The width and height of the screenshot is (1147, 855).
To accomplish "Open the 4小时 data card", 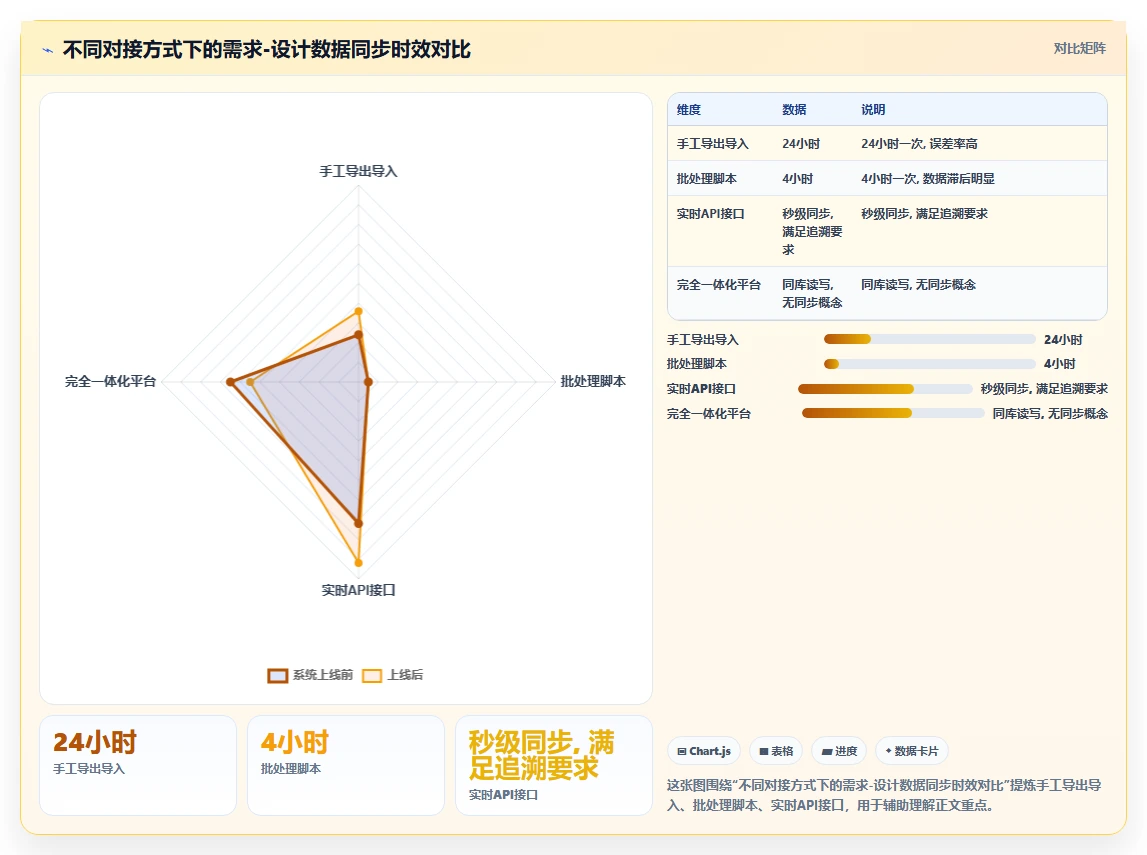I will click(346, 765).
